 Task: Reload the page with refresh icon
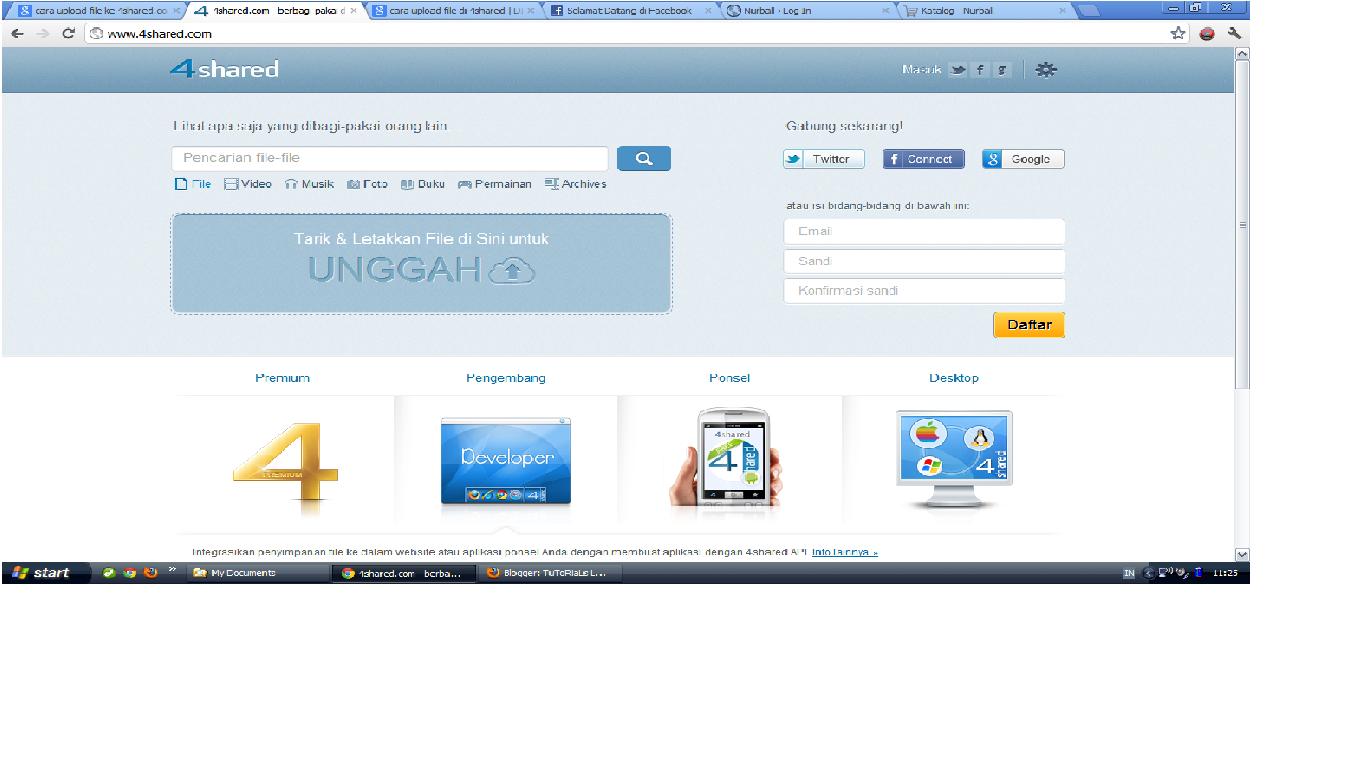pyautogui.click(x=69, y=33)
